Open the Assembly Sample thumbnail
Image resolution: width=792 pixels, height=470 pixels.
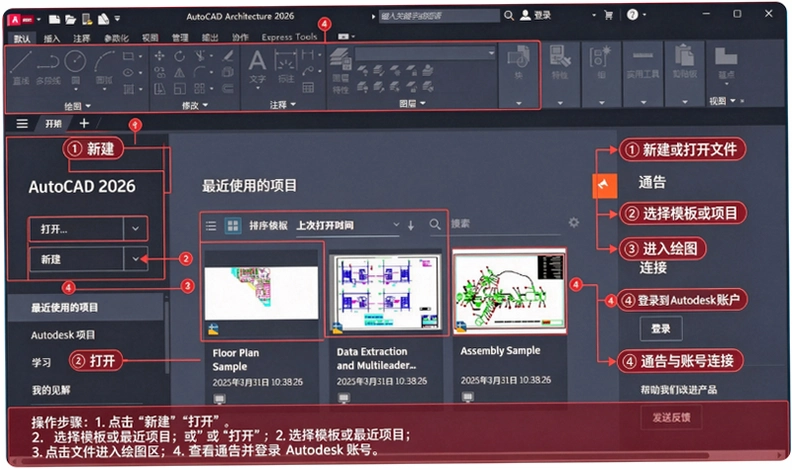[509, 292]
